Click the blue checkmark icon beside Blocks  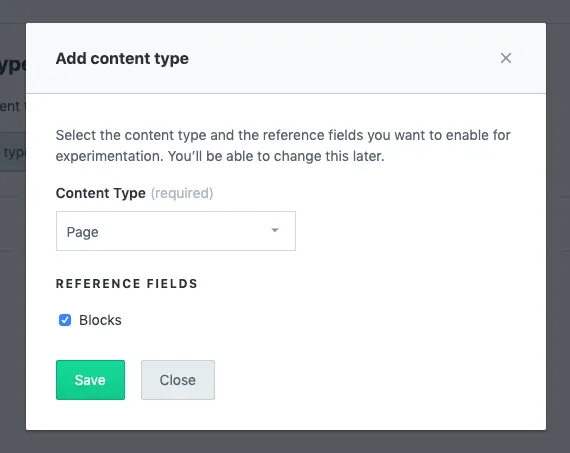pyautogui.click(x=65, y=320)
